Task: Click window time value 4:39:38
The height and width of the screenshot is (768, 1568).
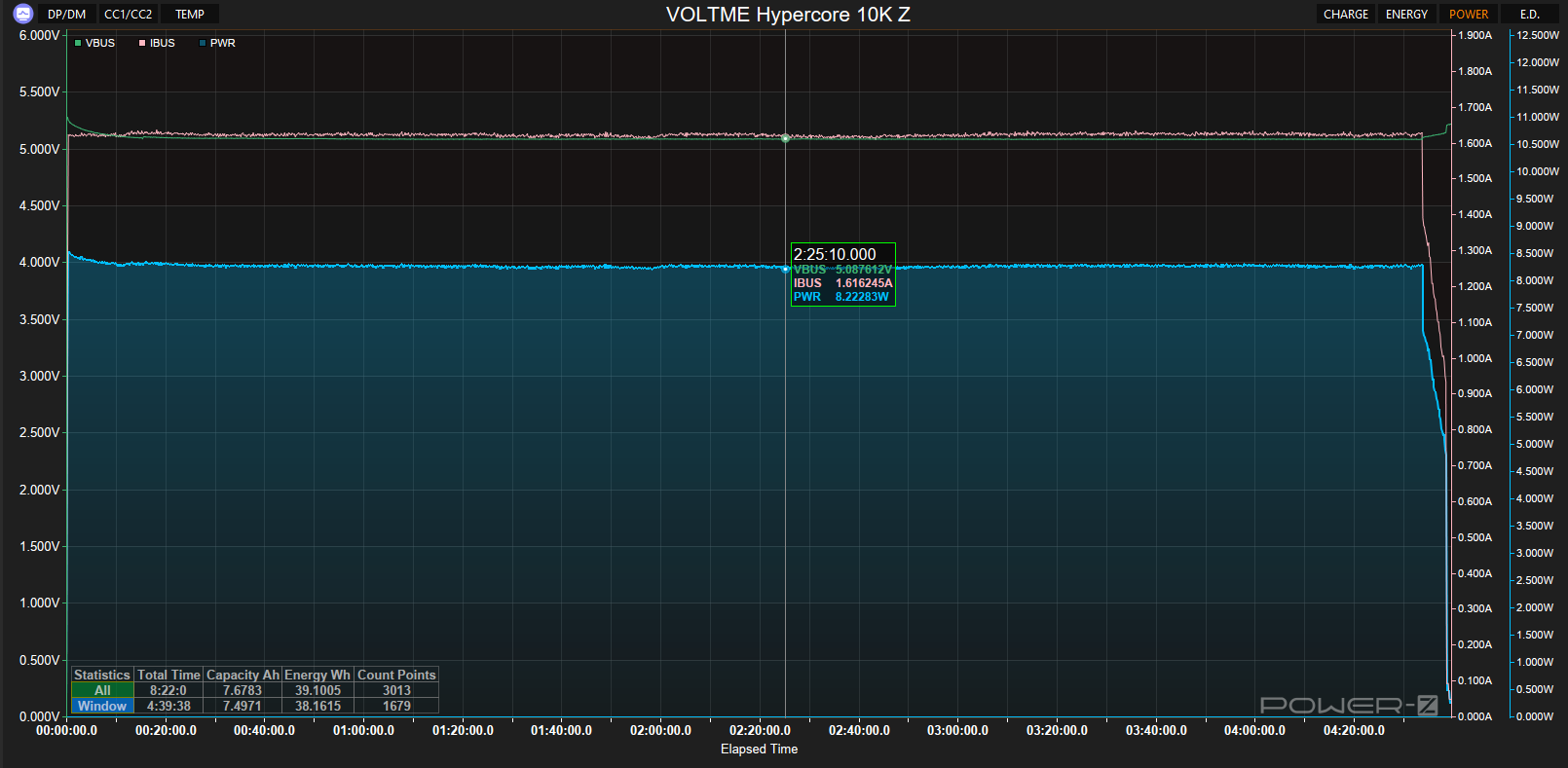Action: (168, 706)
